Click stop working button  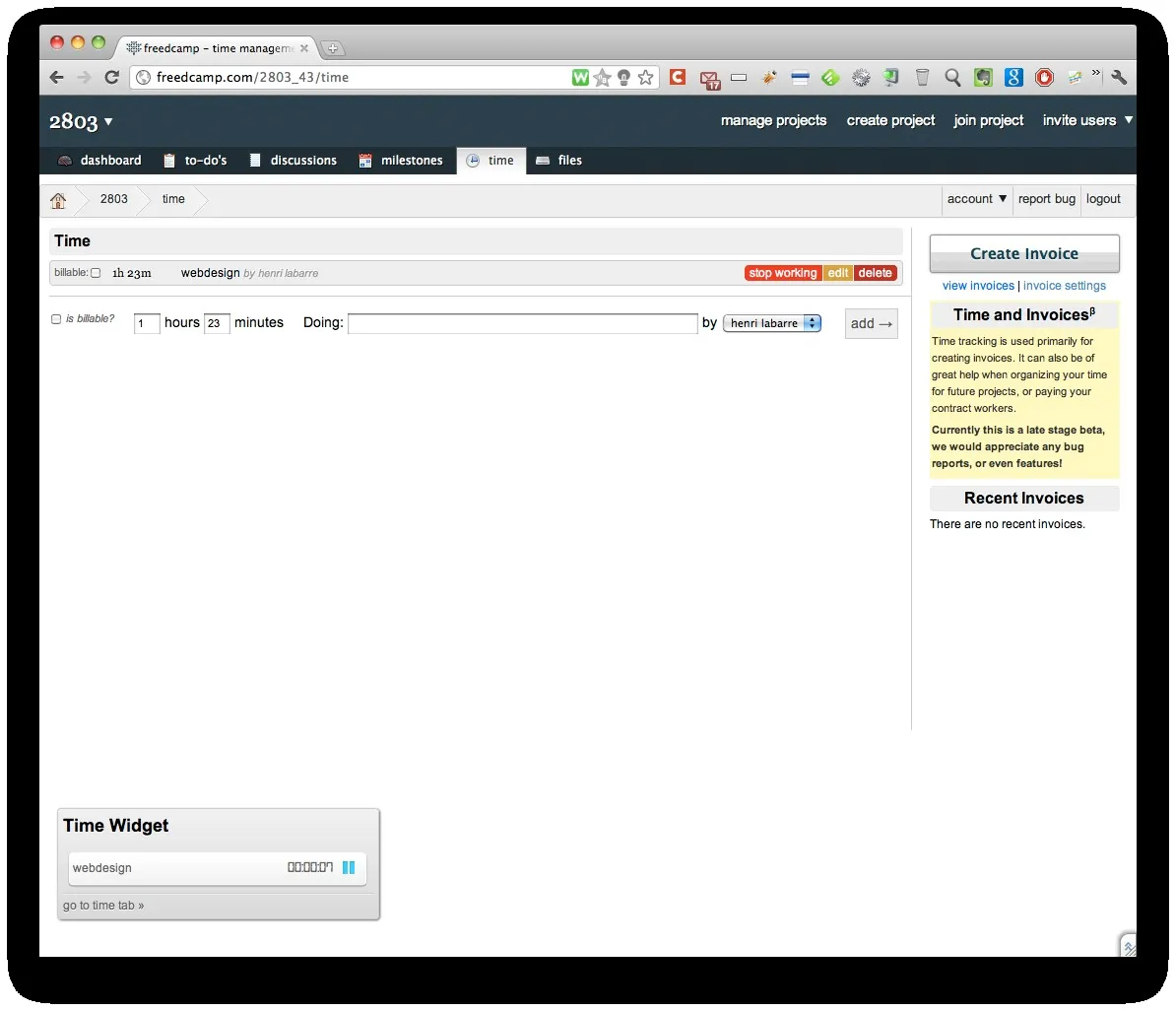pyautogui.click(x=783, y=273)
